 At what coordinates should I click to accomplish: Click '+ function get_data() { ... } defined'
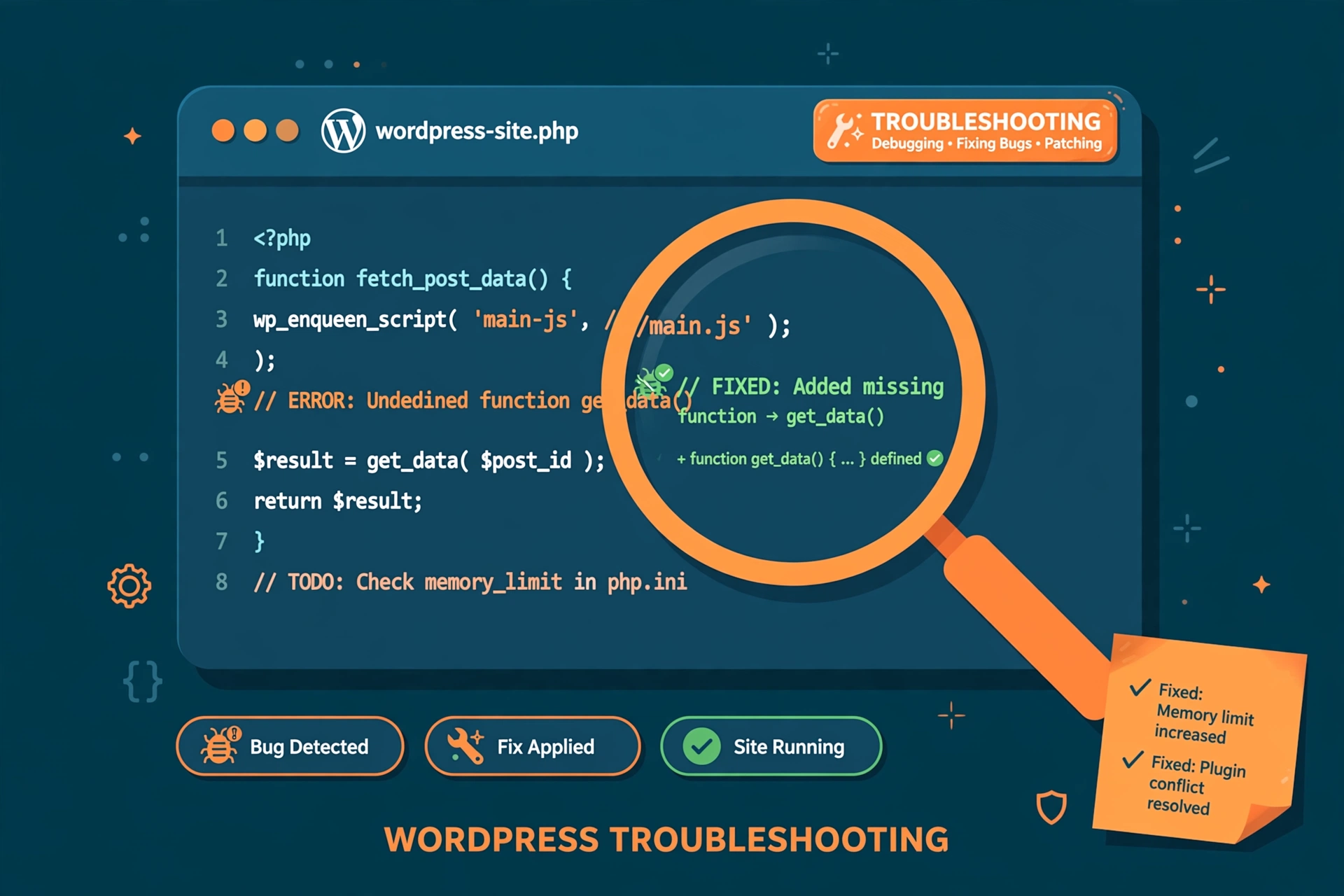point(799,458)
